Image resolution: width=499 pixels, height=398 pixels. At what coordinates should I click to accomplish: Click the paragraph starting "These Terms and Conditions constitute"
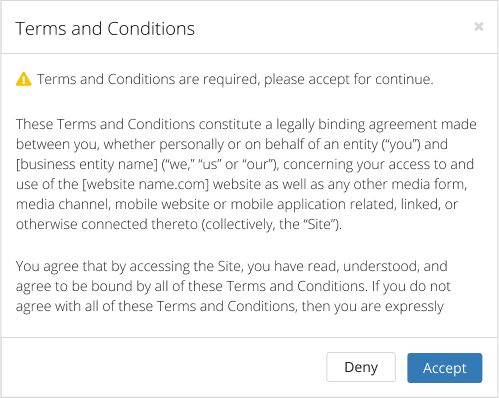coord(246,174)
